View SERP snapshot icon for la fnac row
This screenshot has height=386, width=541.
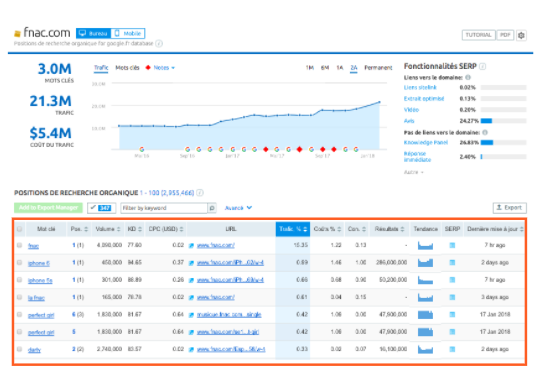[x=452, y=297]
